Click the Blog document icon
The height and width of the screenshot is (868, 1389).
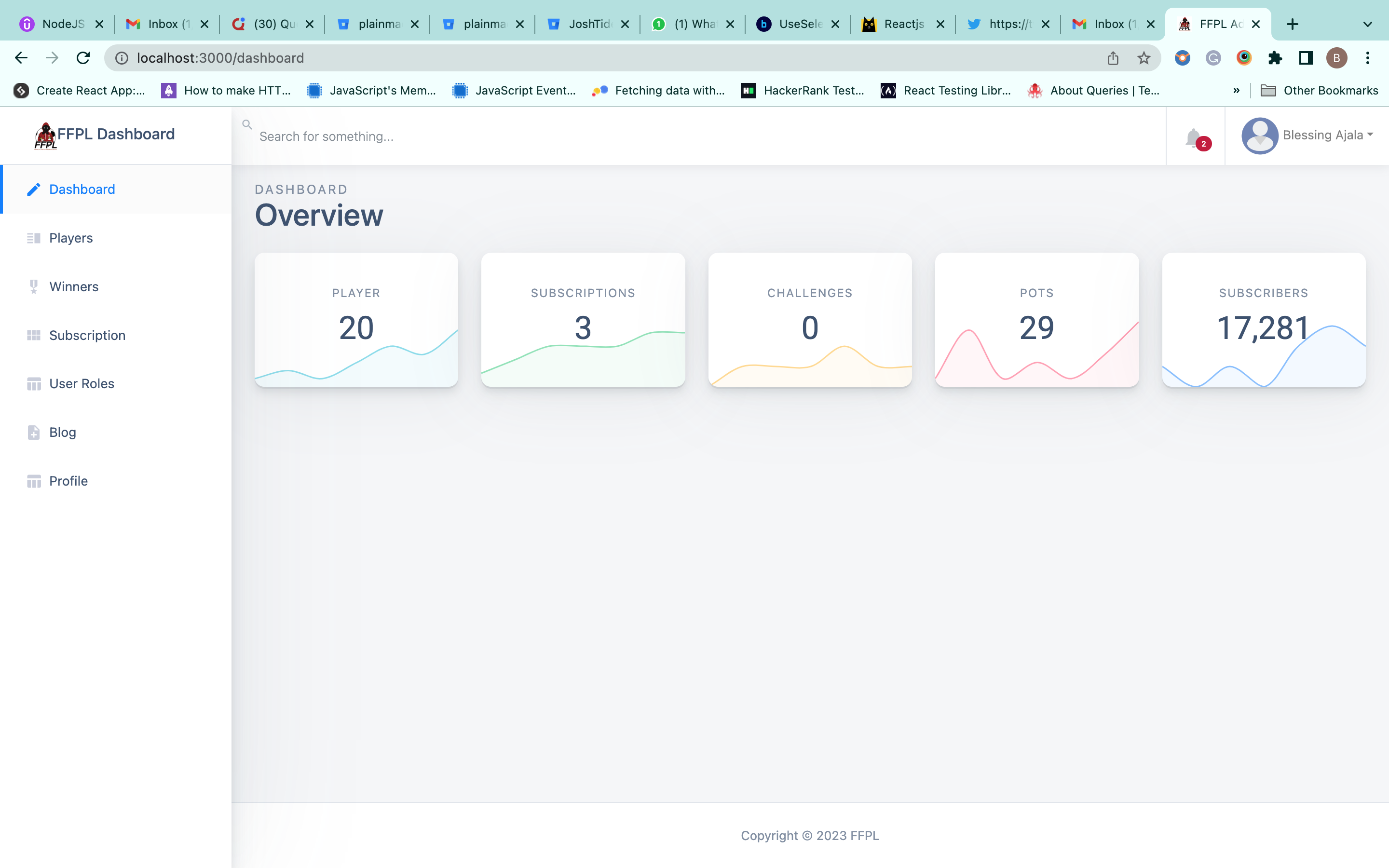[34, 432]
